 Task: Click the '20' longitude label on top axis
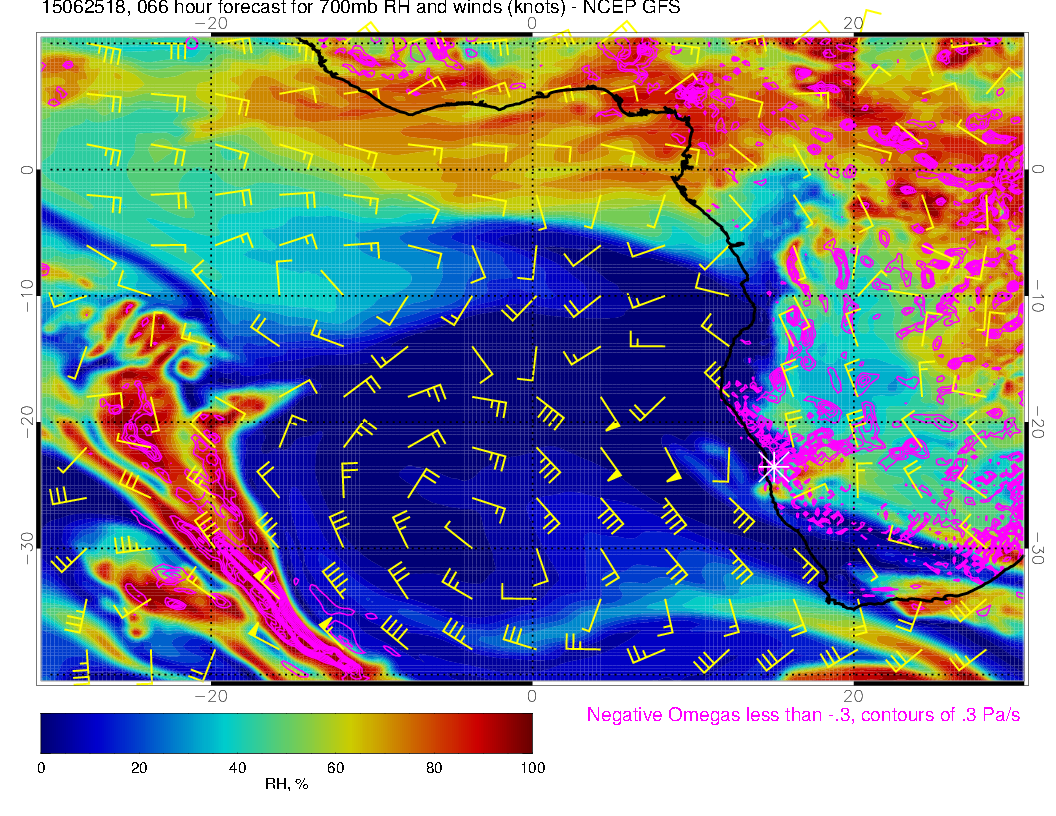pyautogui.click(x=853, y=24)
